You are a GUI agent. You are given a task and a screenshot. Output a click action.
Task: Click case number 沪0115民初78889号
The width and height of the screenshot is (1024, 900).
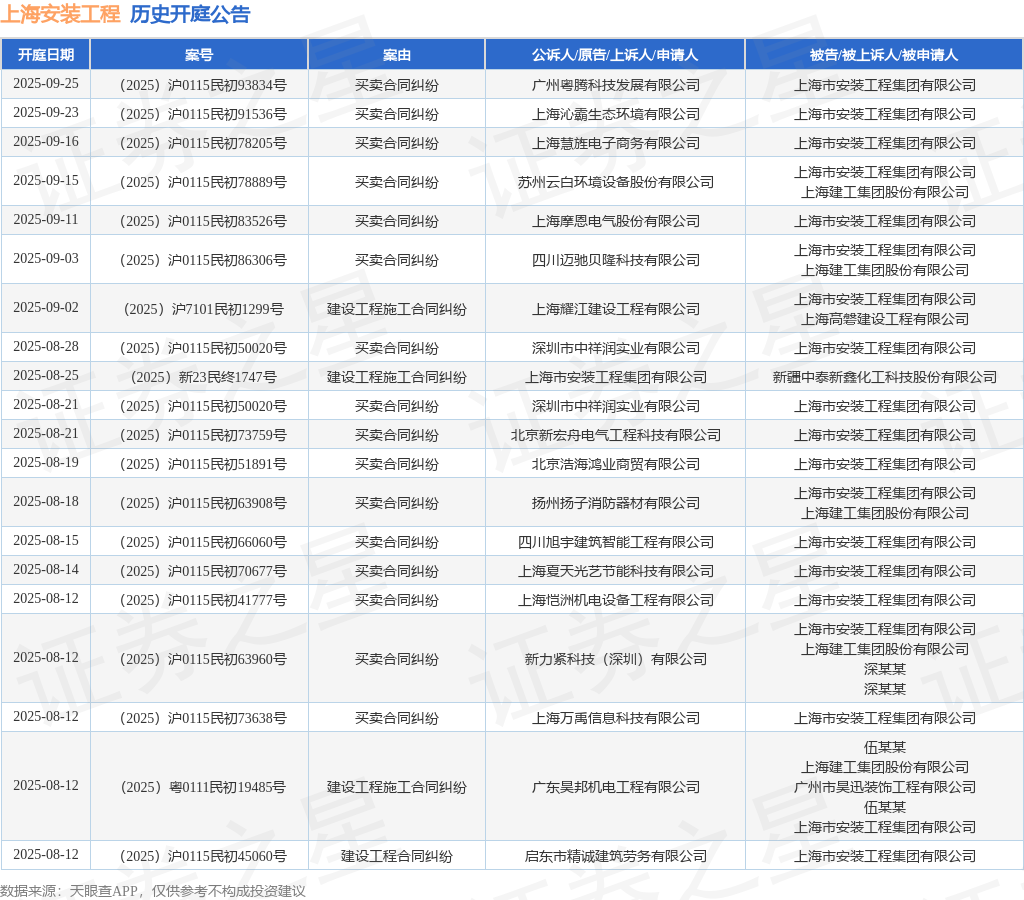click(203, 182)
